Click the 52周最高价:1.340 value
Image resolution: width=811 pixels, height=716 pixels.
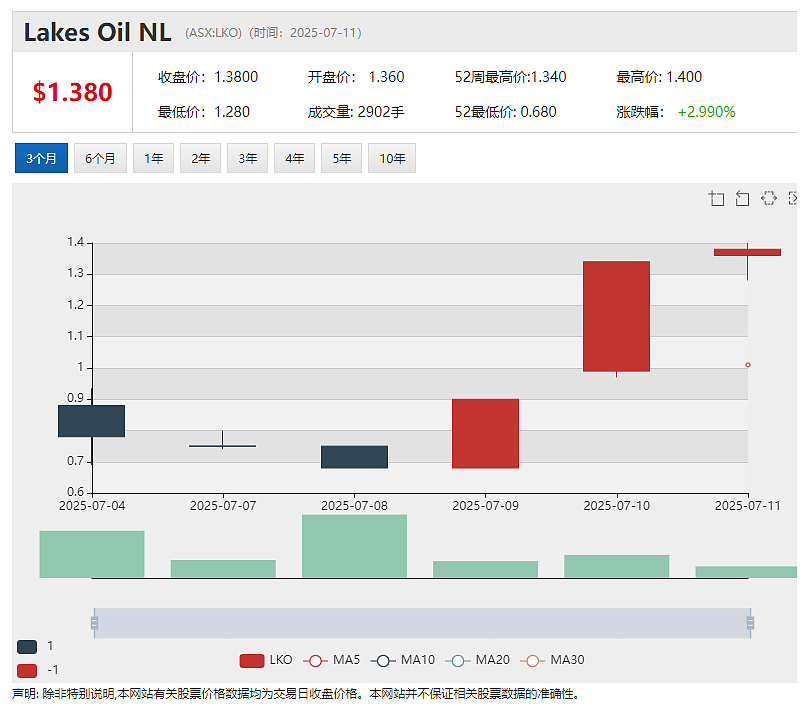point(510,77)
